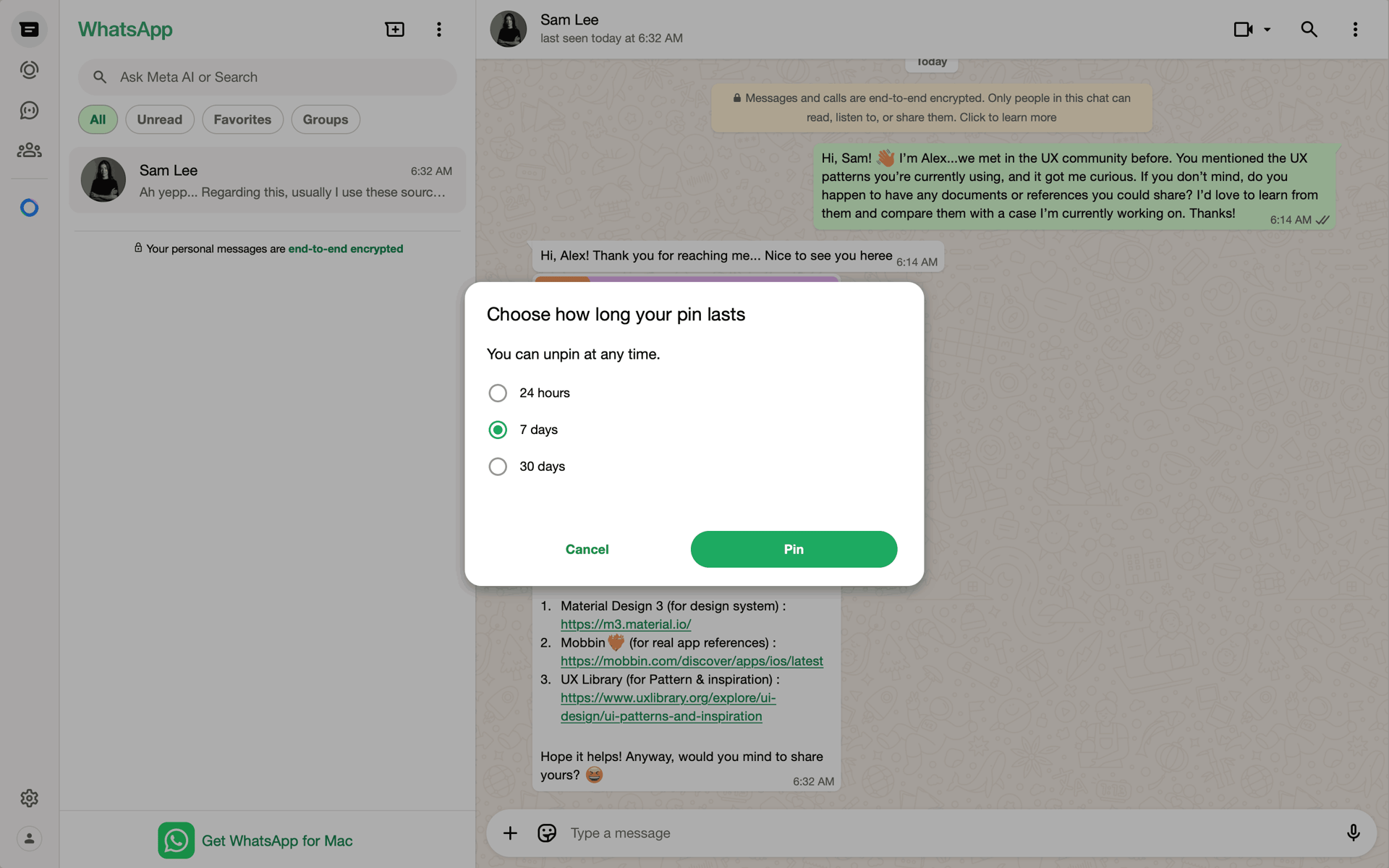Open the uxlibrary.org explore link

(x=668, y=707)
